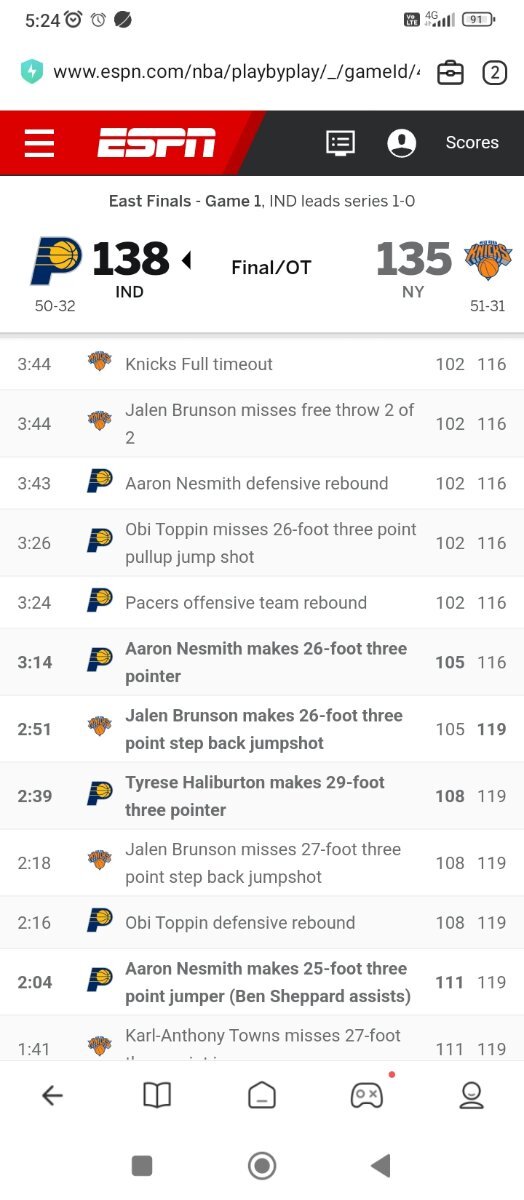The image size is (524, 1200).
Task: Open the browser user profile icon
Action: 471,1095
